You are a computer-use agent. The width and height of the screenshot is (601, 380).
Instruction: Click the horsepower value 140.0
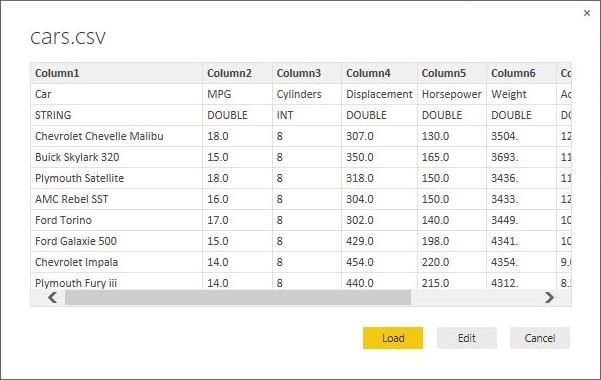click(452, 220)
